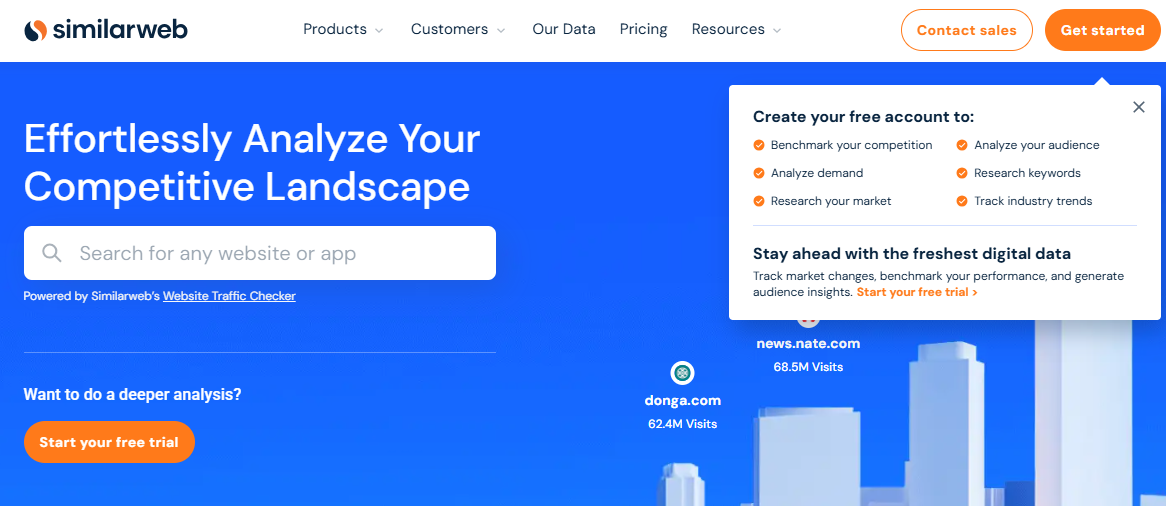1166x506 pixels.
Task: Click the donga.com label
Action: (683, 400)
